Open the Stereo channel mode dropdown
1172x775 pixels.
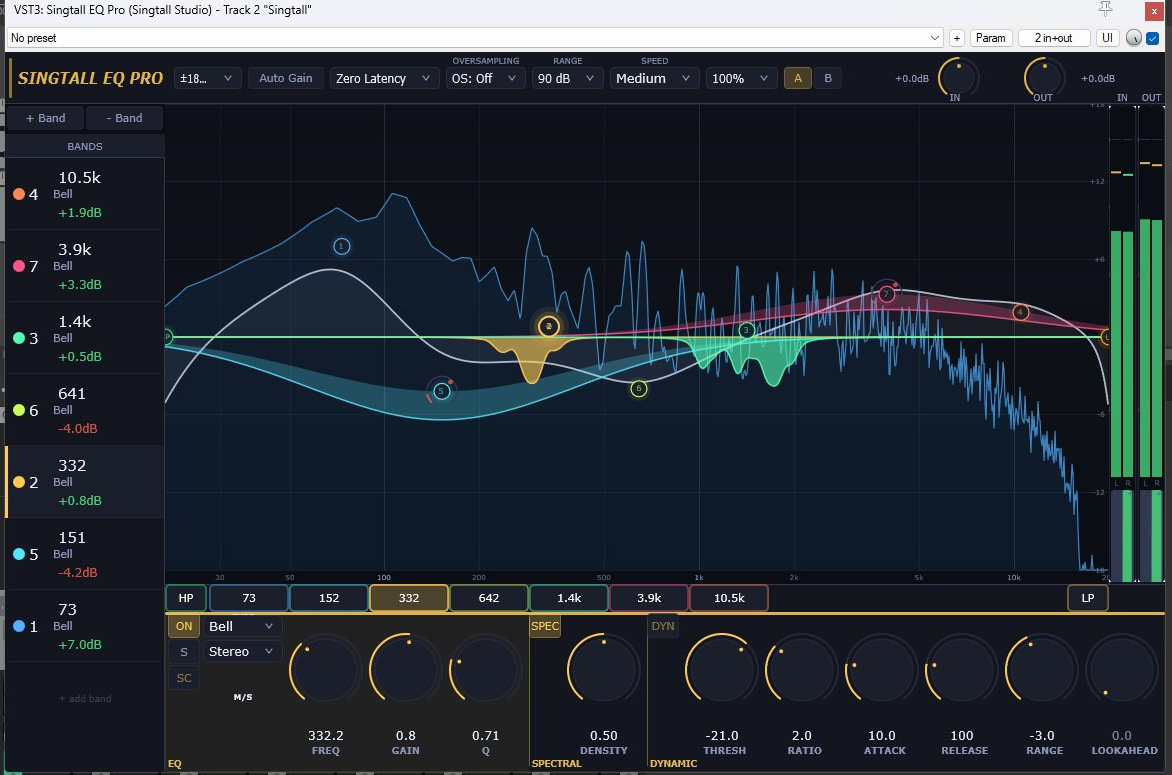point(241,652)
